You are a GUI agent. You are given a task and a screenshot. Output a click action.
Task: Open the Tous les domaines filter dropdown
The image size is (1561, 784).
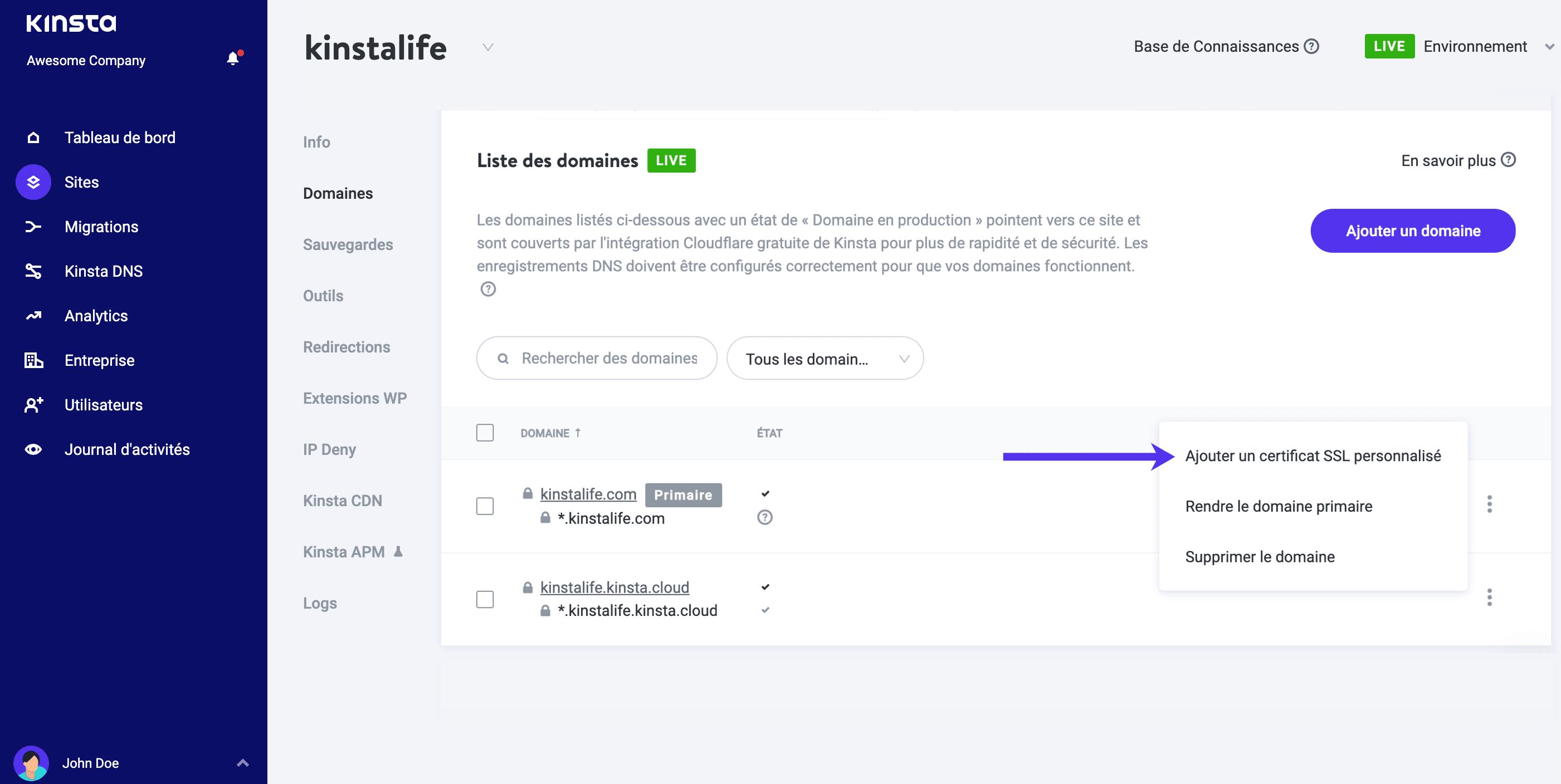tap(825, 358)
